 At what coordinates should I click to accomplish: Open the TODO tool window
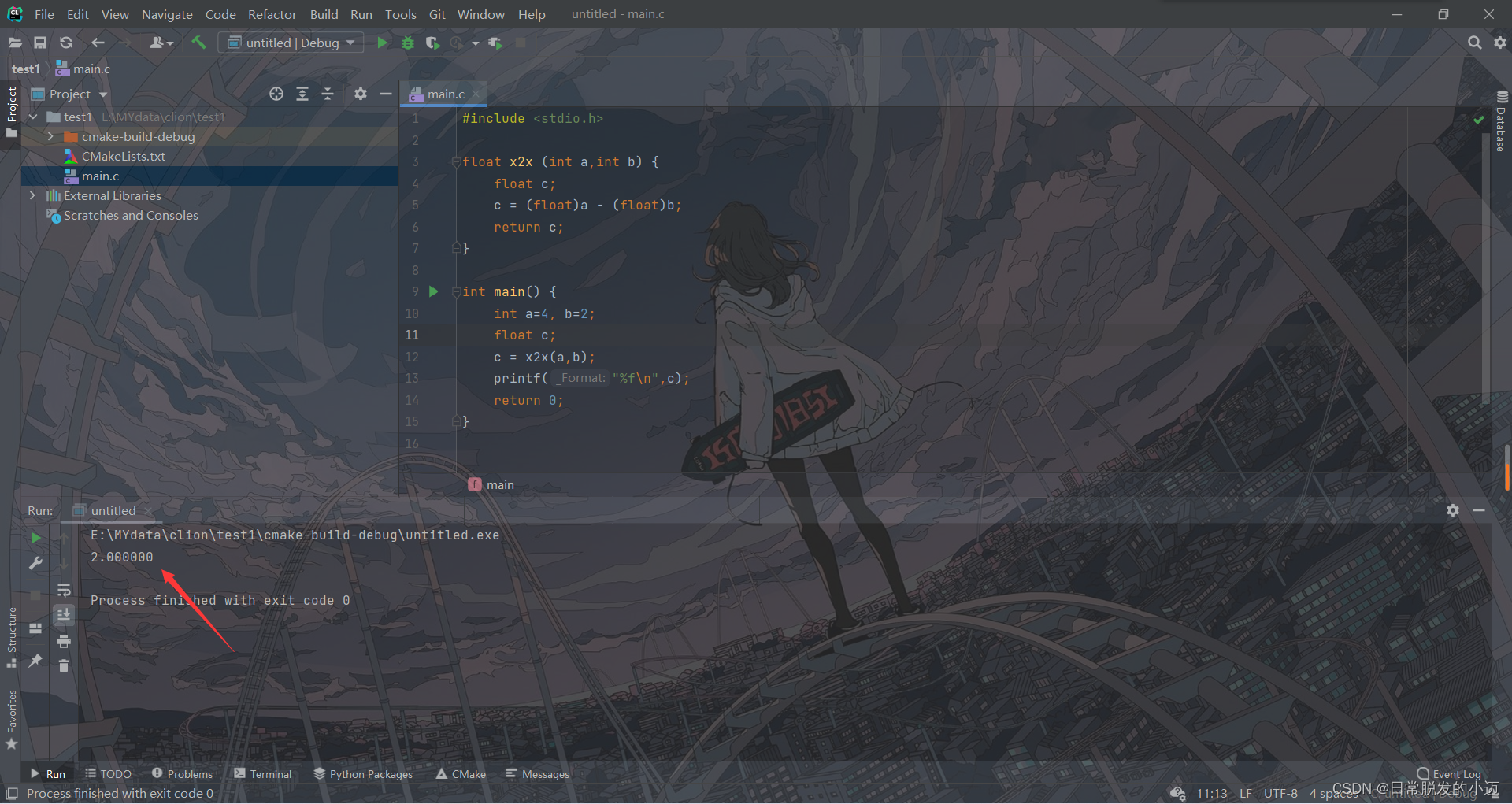[108, 774]
